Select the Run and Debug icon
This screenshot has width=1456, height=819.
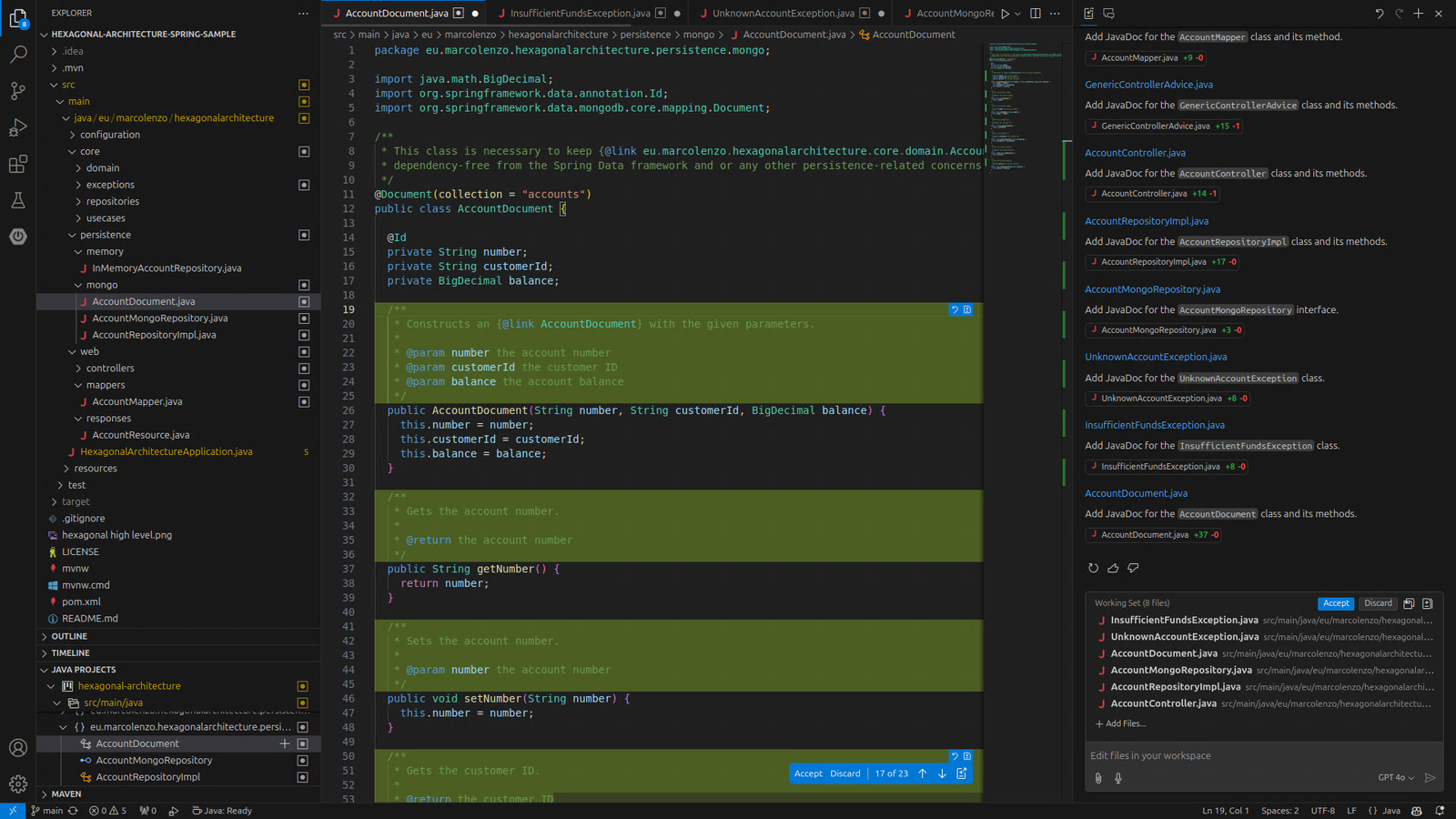tap(18, 127)
